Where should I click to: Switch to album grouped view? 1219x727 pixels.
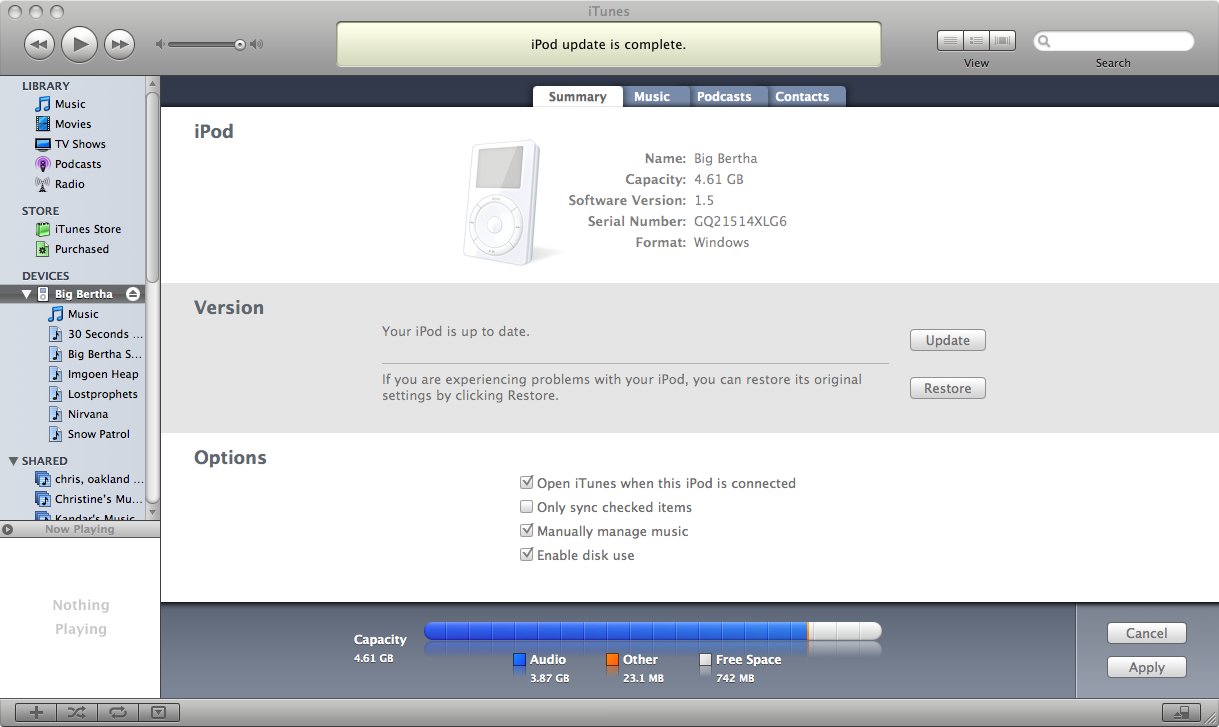[976, 41]
